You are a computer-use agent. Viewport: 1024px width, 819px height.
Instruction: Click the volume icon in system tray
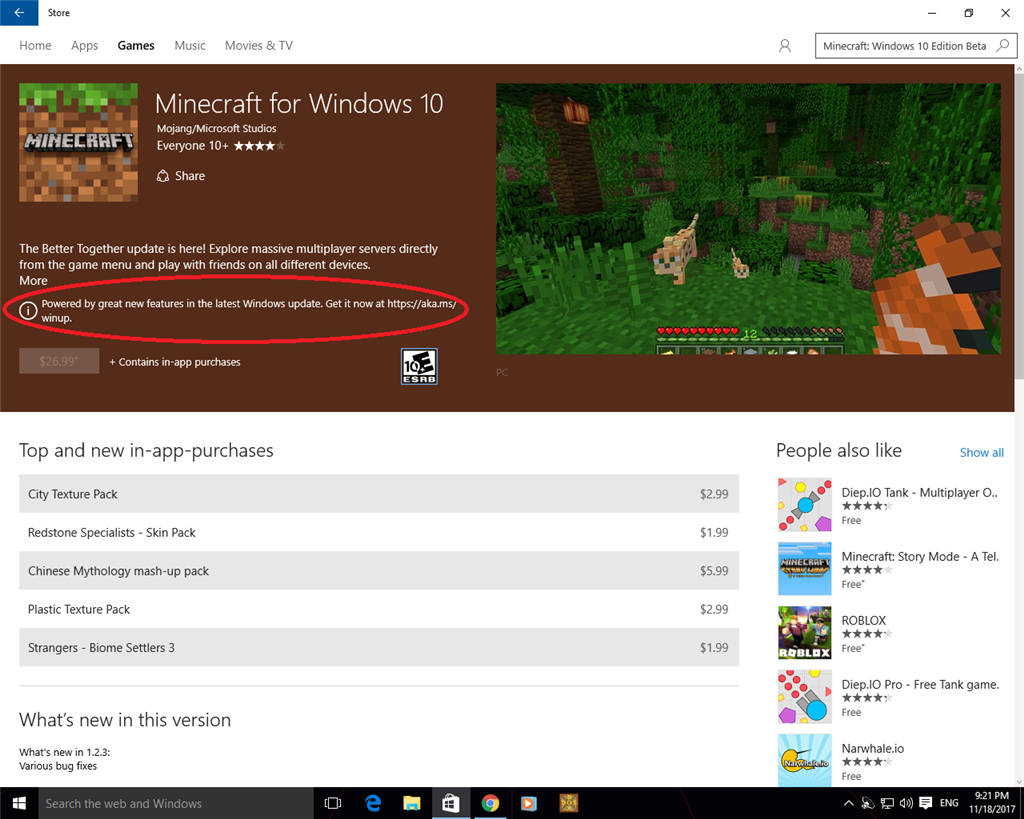pyautogui.click(x=906, y=803)
